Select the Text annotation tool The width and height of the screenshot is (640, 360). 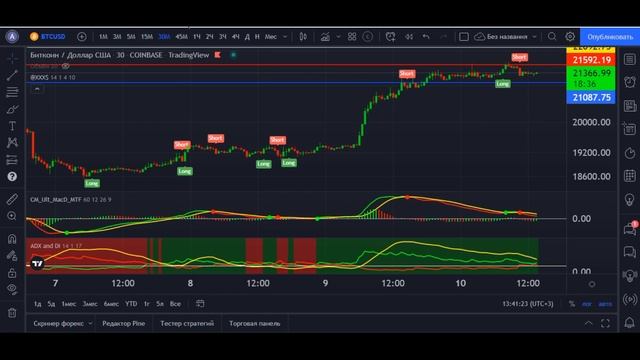tap(12, 126)
